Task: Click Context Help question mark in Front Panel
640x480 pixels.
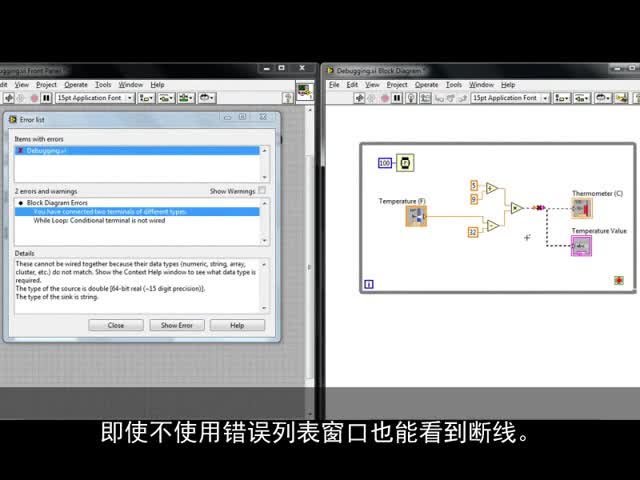Action: (288, 98)
